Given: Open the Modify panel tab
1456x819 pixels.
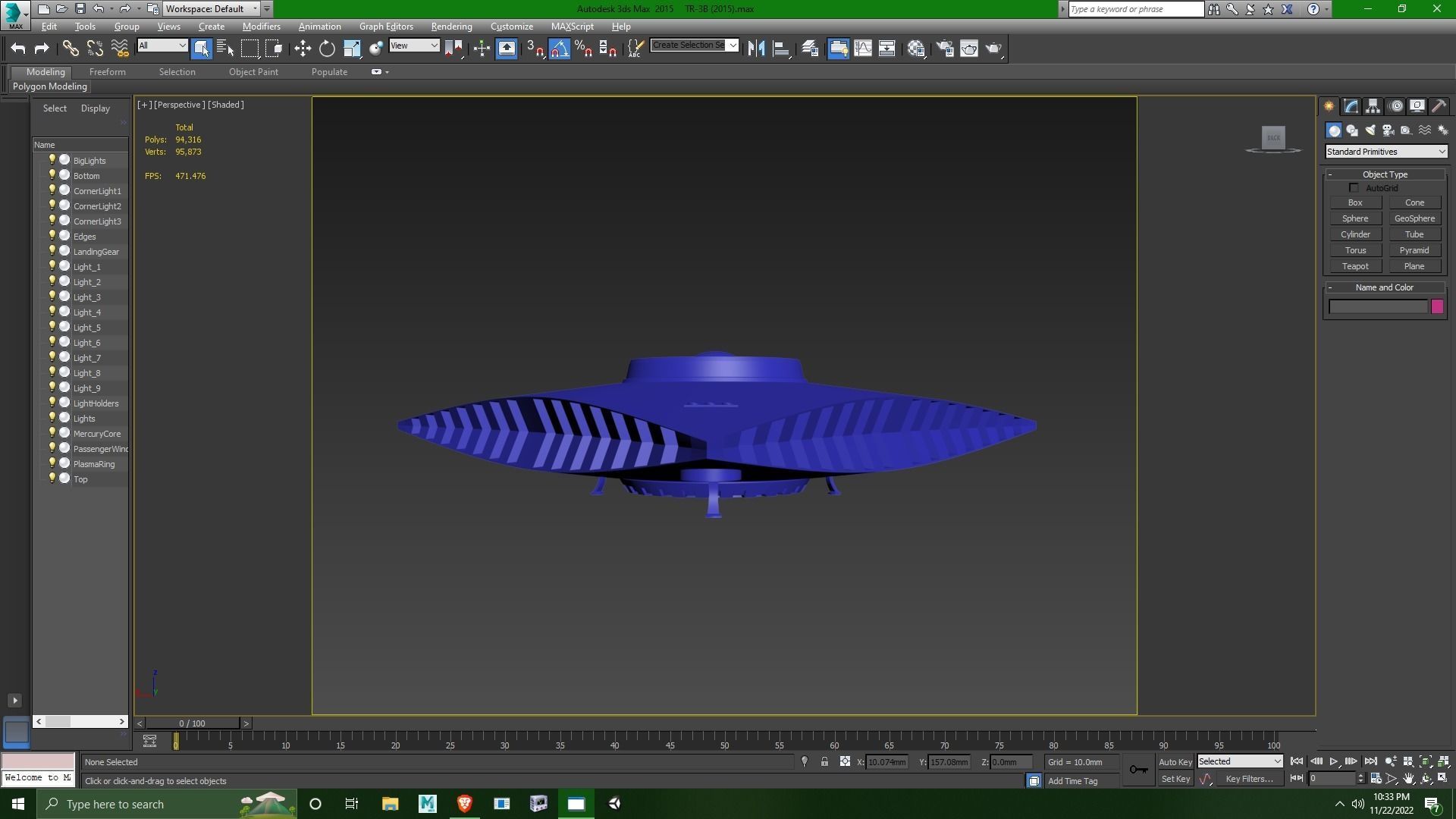Looking at the screenshot, I should coord(1351,106).
